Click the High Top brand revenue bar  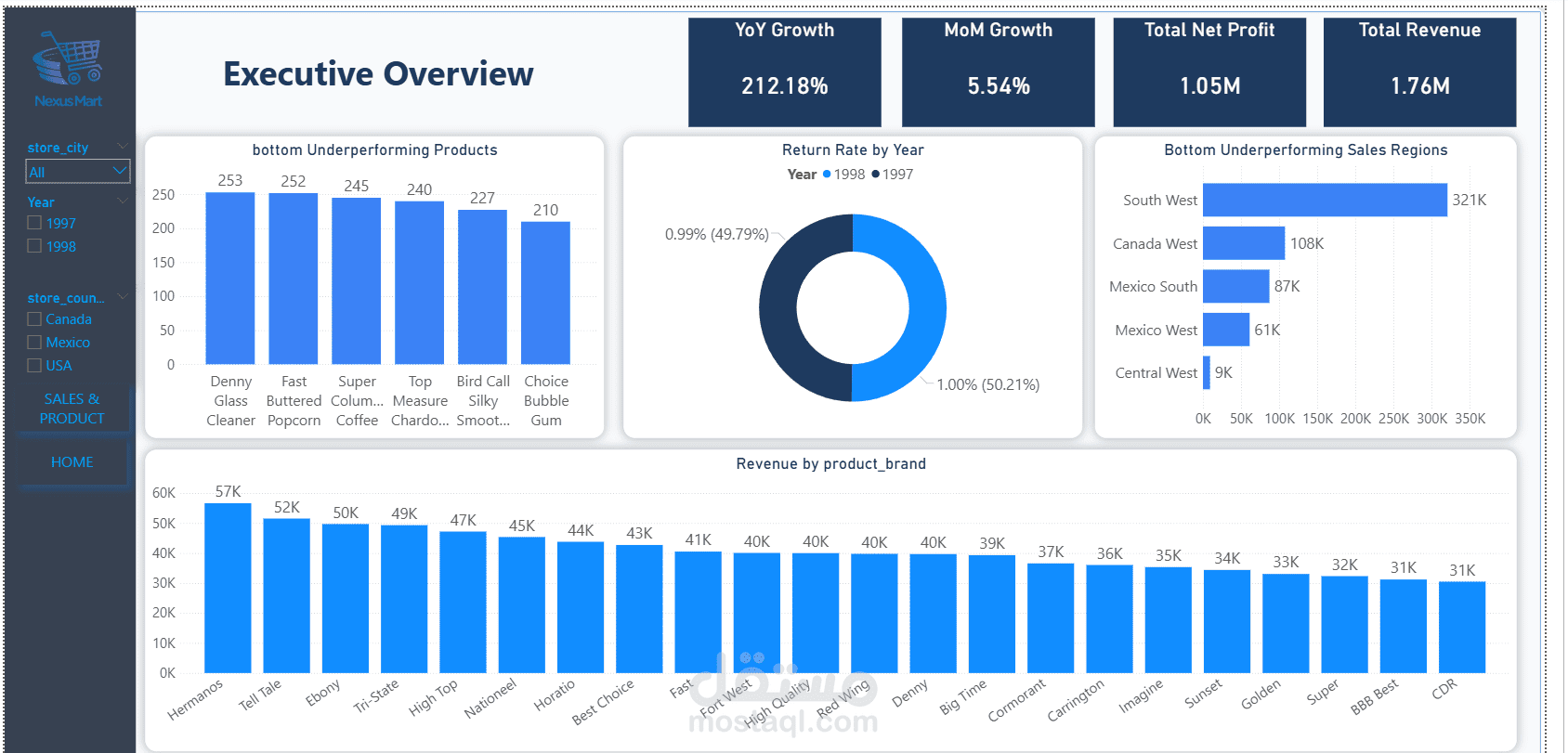464,603
